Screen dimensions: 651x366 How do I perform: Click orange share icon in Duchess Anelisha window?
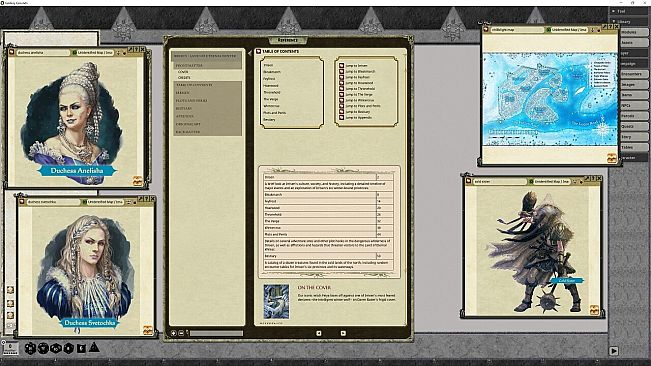click(137, 181)
